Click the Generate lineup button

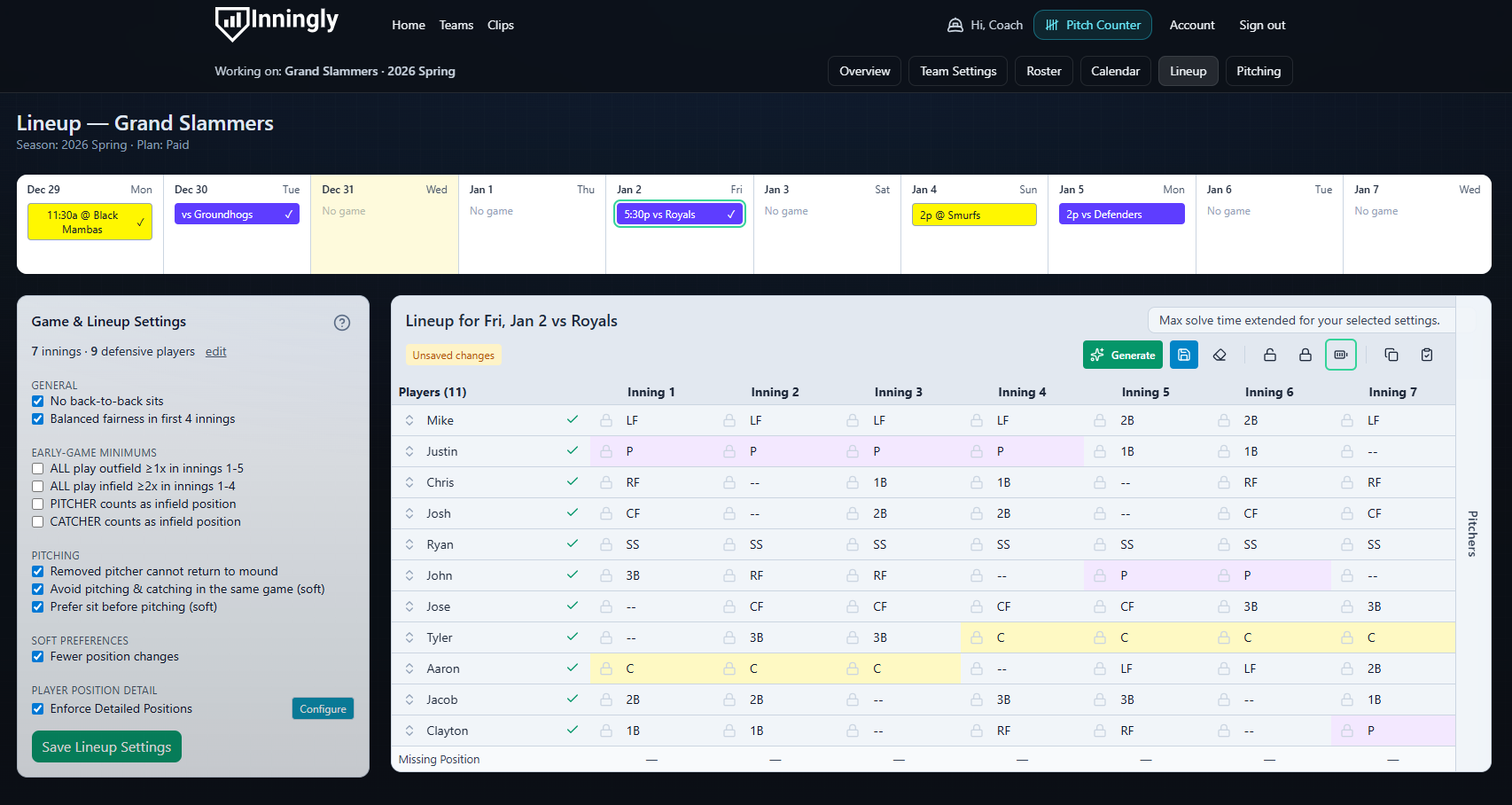pyautogui.click(x=1122, y=355)
